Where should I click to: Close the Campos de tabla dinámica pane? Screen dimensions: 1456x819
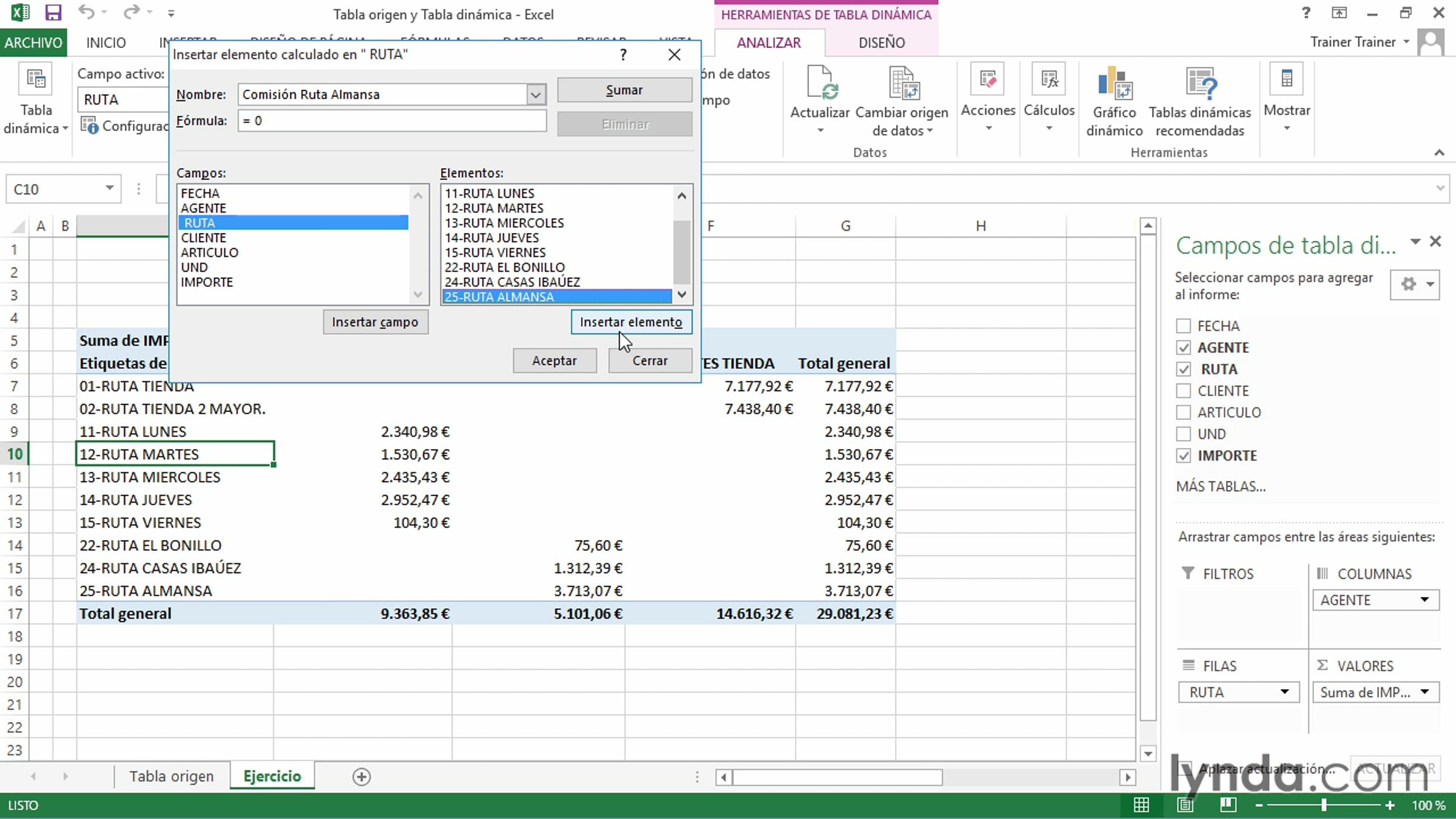tap(1435, 241)
